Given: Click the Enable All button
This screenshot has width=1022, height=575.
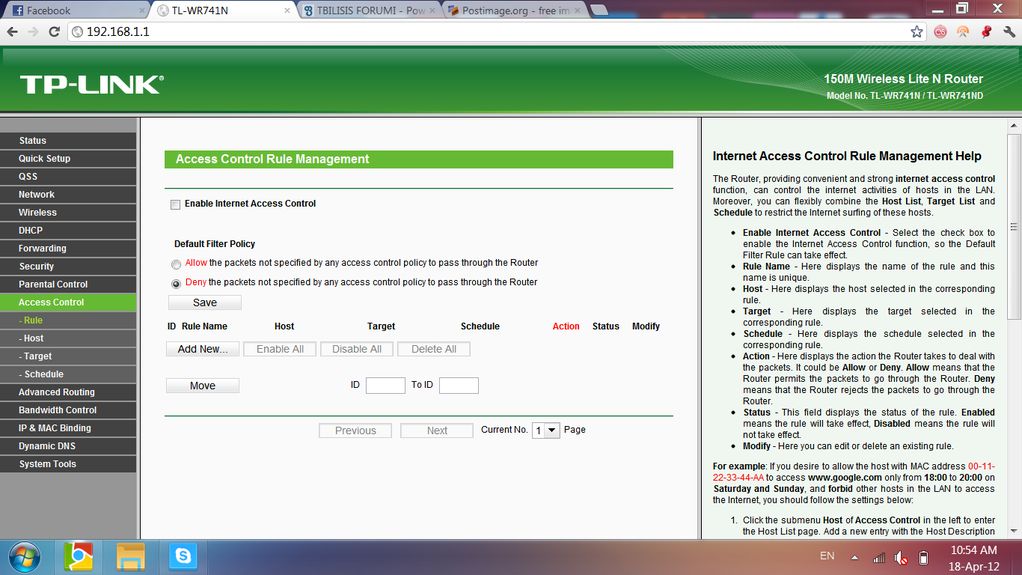Looking at the screenshot, I should 280,349.
